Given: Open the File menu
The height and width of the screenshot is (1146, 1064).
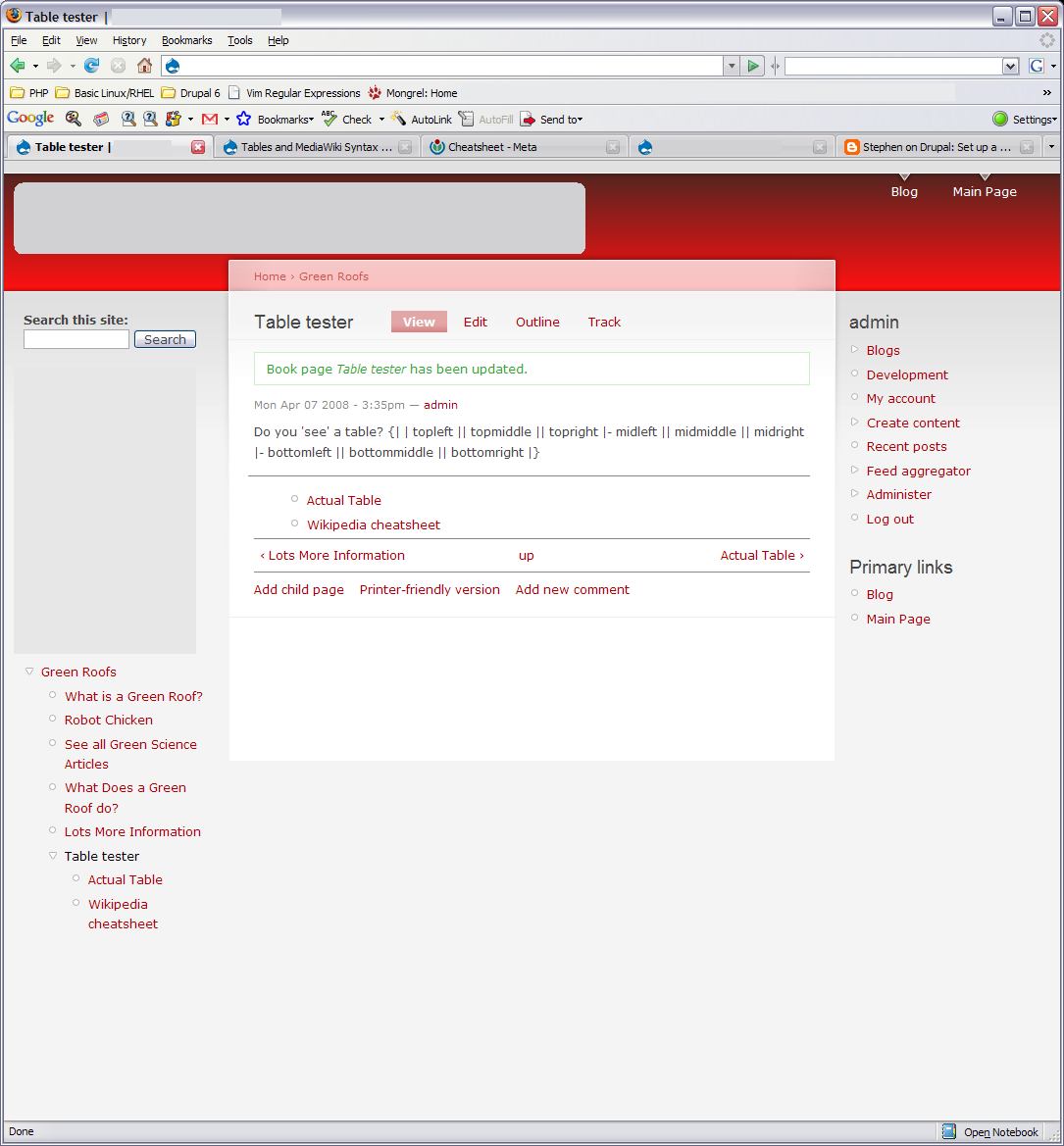Looking at the screenshot, I should (x=19, y=40).
